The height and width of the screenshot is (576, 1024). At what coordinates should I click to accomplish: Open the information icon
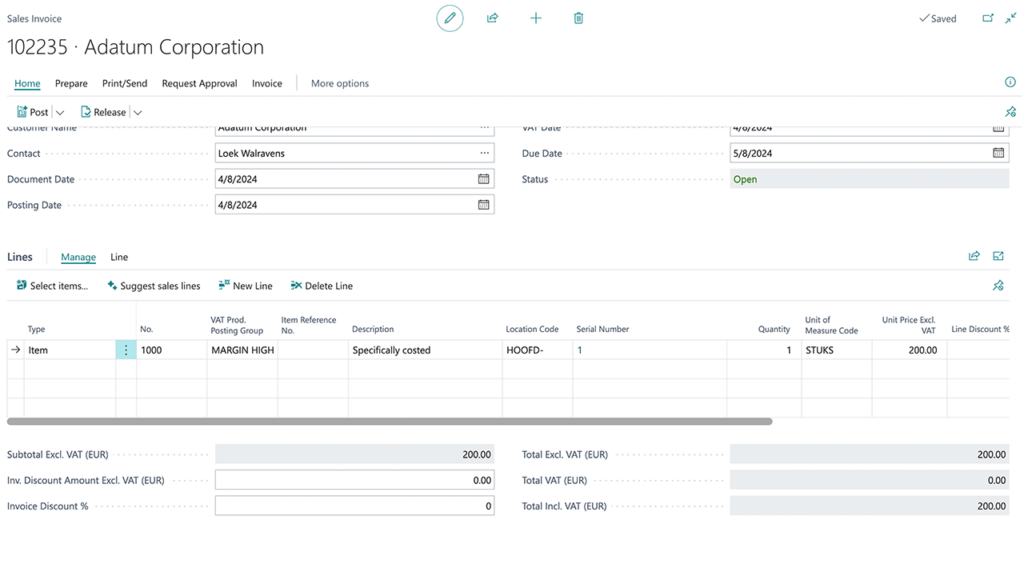[1010, 82]
